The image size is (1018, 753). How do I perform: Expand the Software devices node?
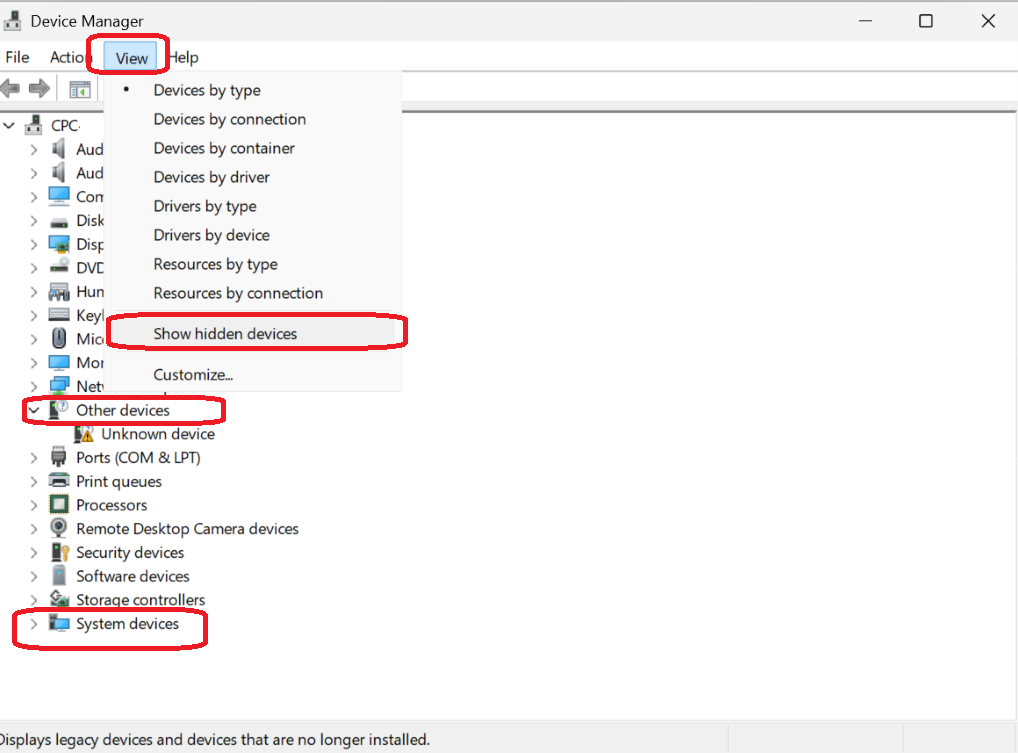(x=34, y=576)
